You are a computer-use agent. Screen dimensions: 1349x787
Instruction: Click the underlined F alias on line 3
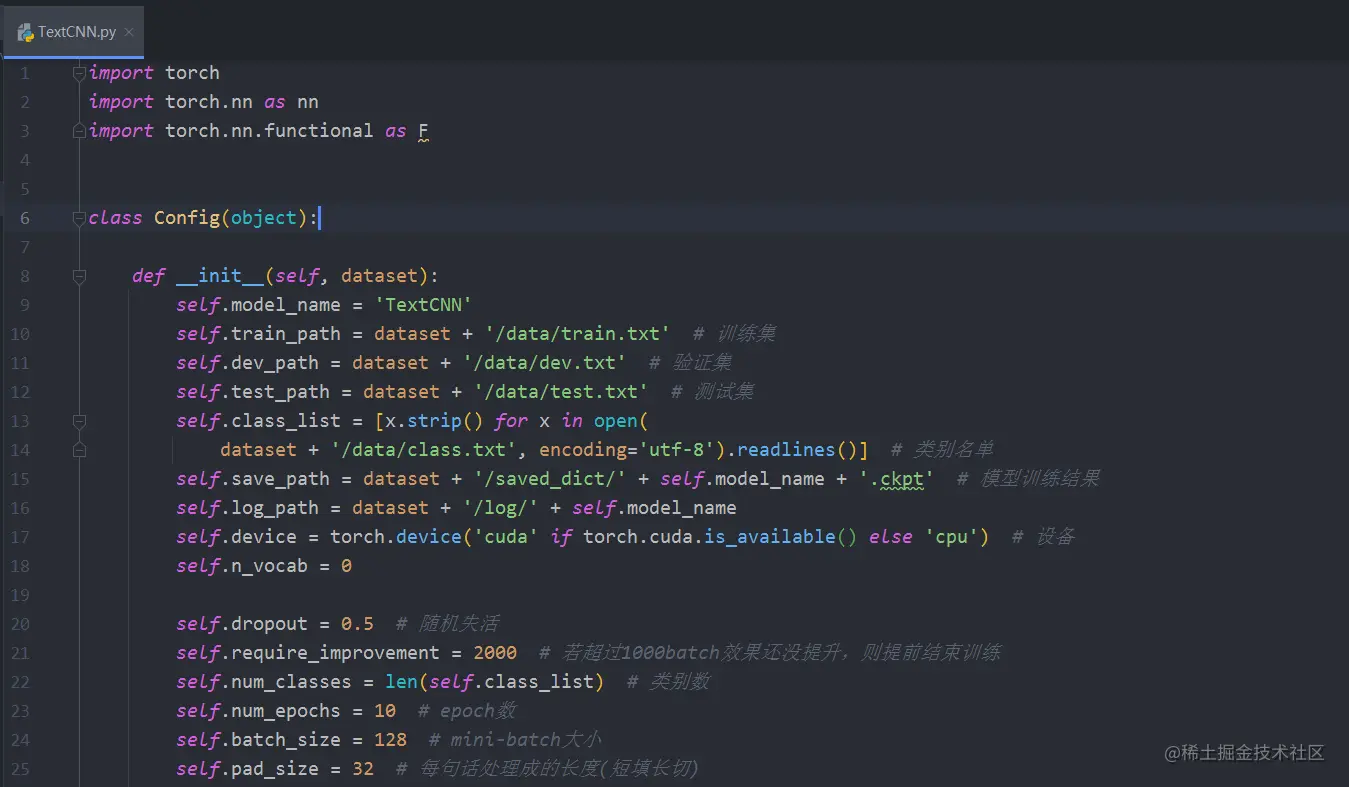(x=423, y=131)
